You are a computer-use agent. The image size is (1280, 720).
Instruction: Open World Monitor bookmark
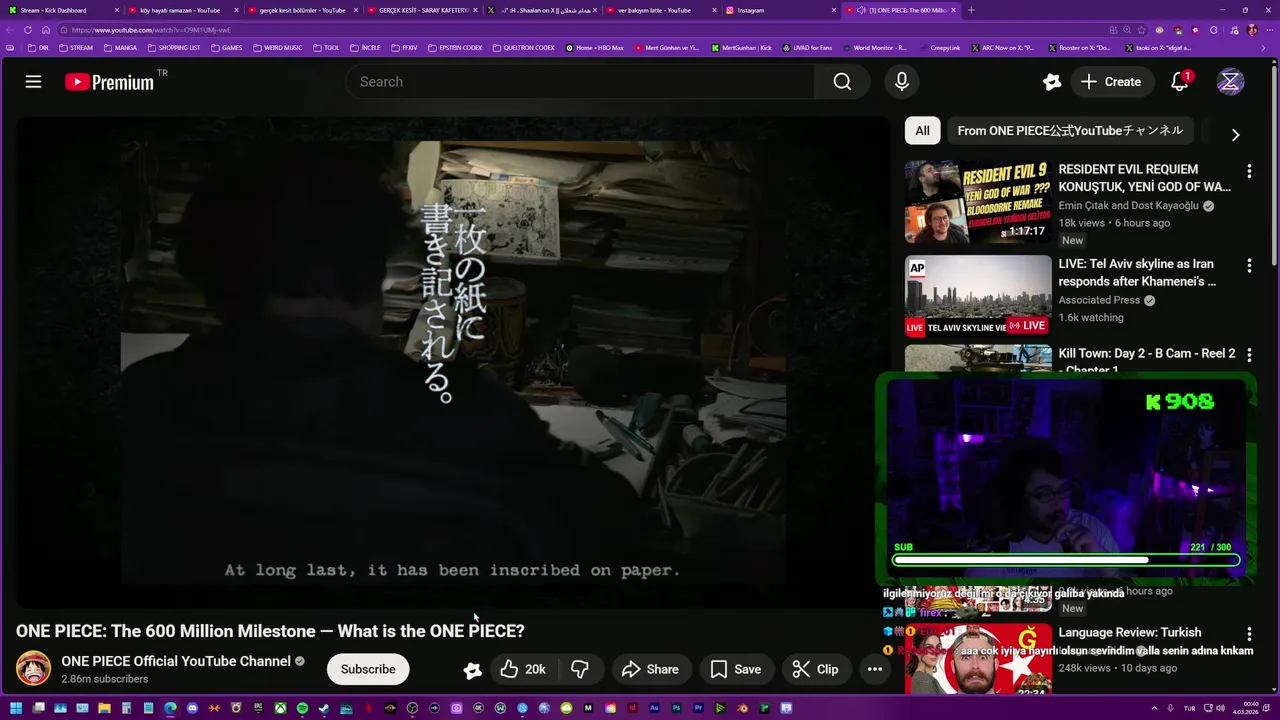point(875,48)
